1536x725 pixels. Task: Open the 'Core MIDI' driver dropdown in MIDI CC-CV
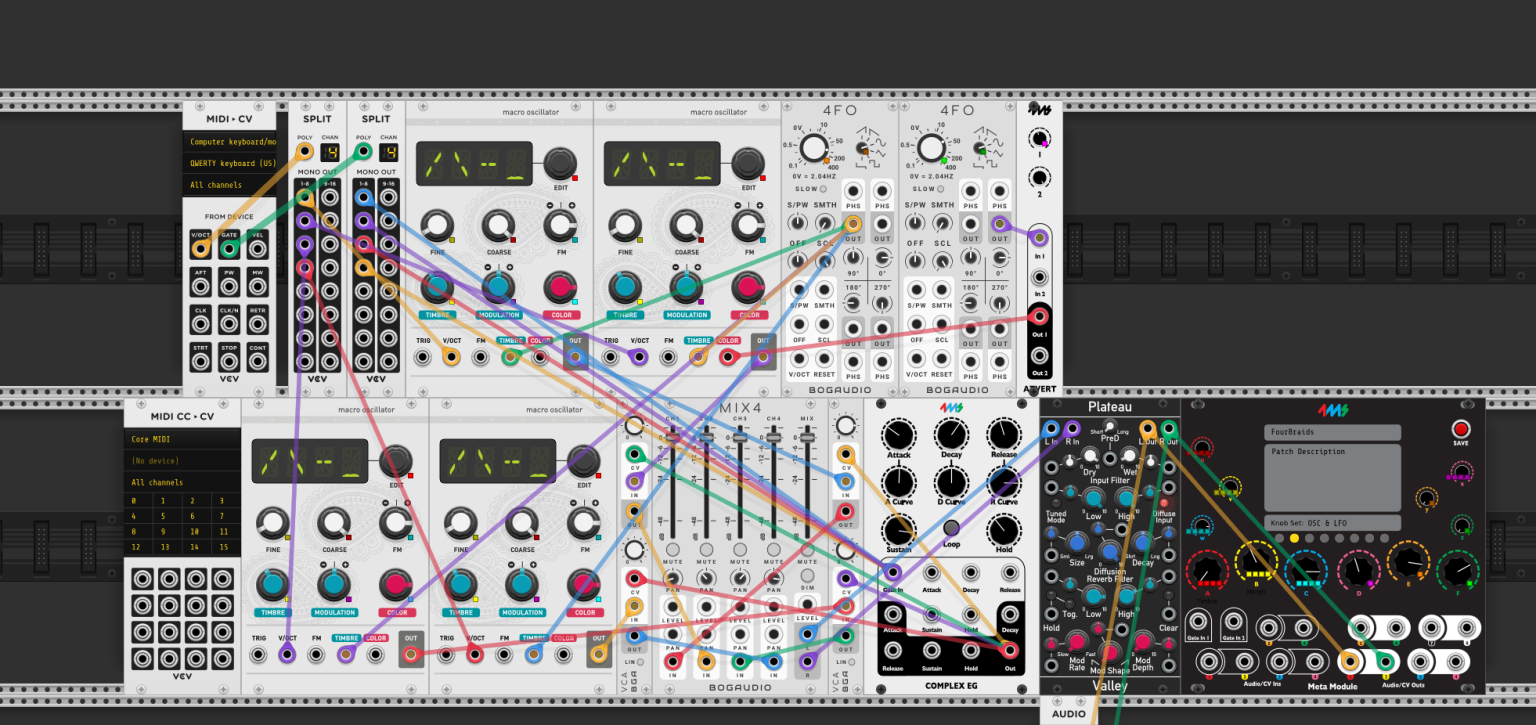point(182,439)
